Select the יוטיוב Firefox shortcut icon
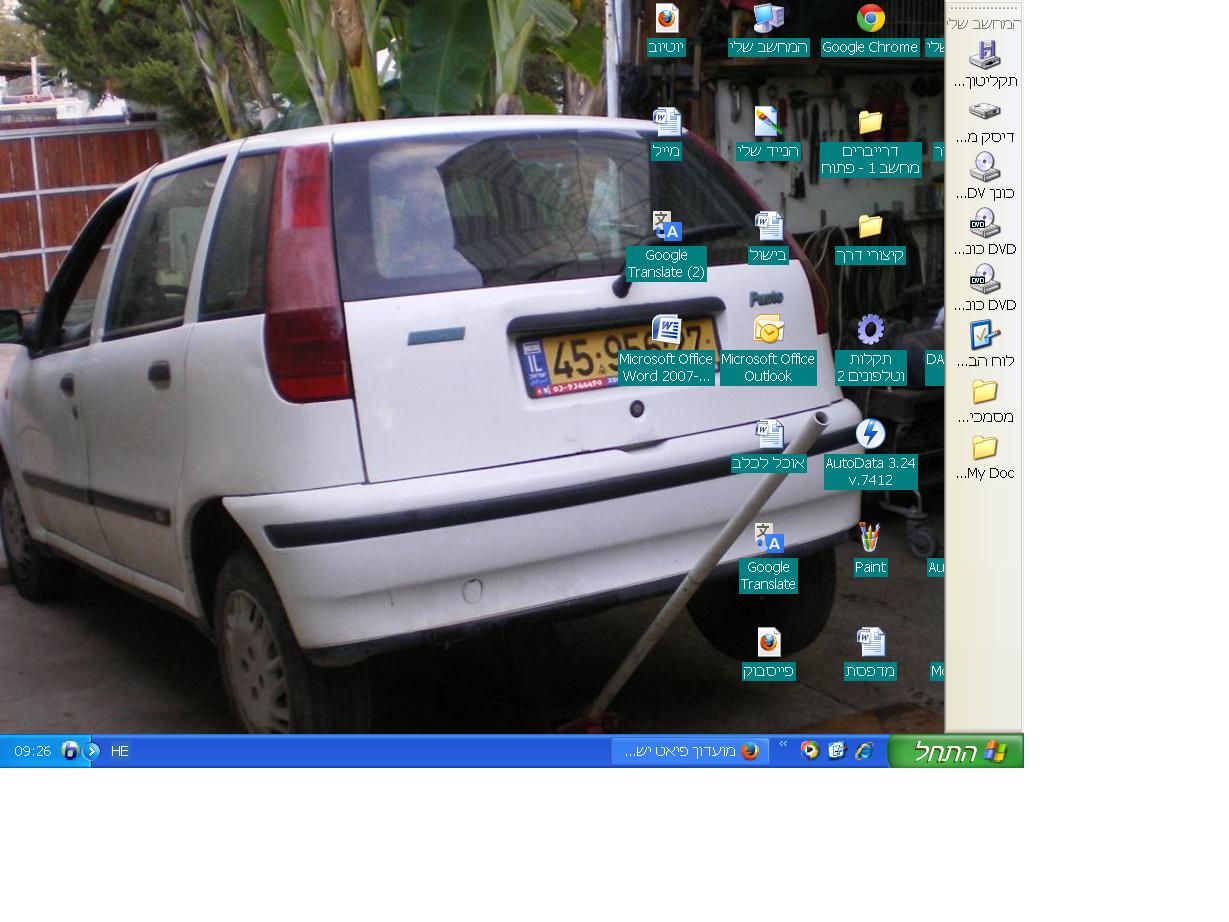Image resolution: width=1229 pixels, height=922 pixels. click(x=666, y=20)
